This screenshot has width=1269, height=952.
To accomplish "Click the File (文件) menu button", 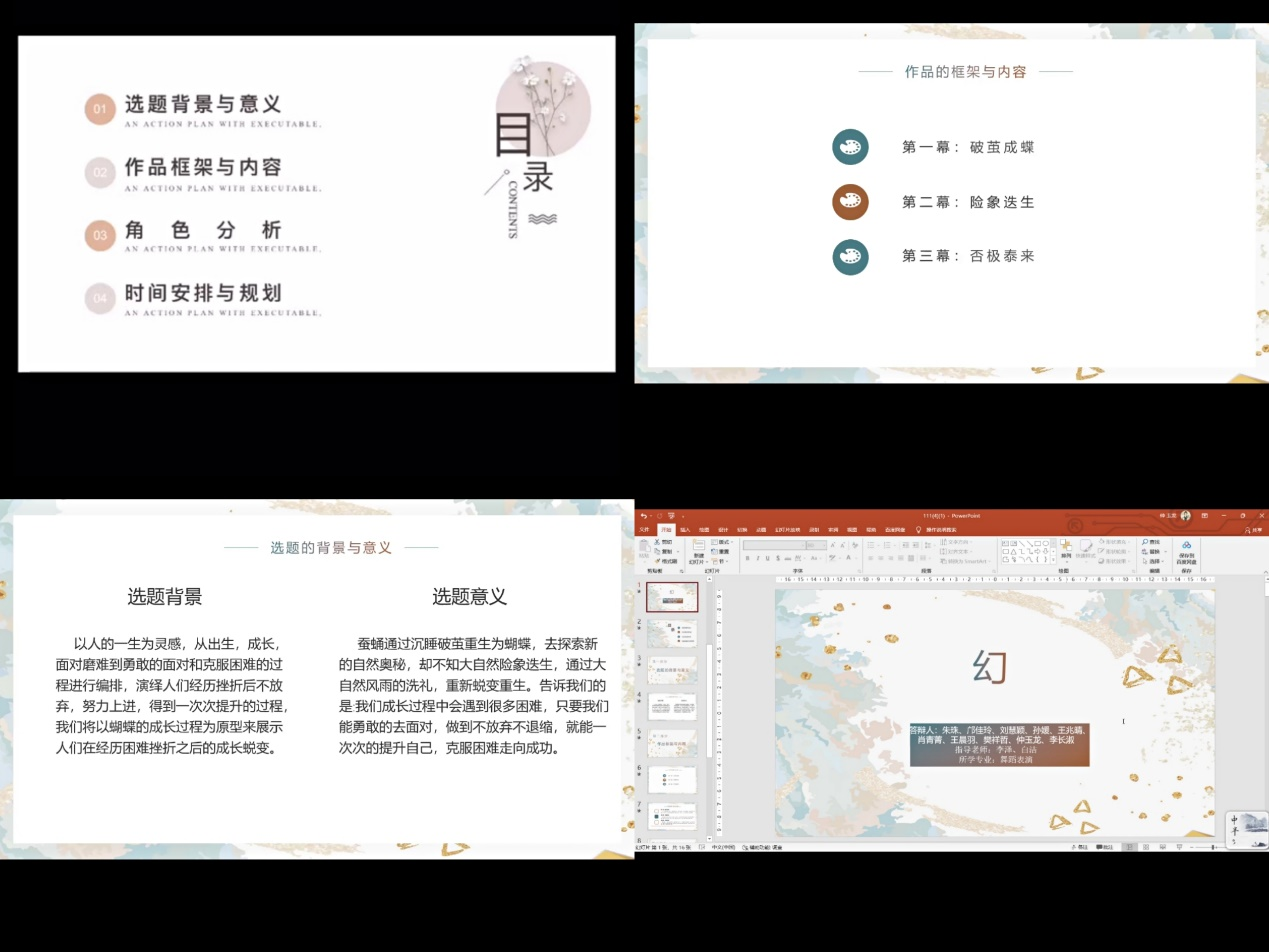I will pyautogui.click(x=644, y=530).
